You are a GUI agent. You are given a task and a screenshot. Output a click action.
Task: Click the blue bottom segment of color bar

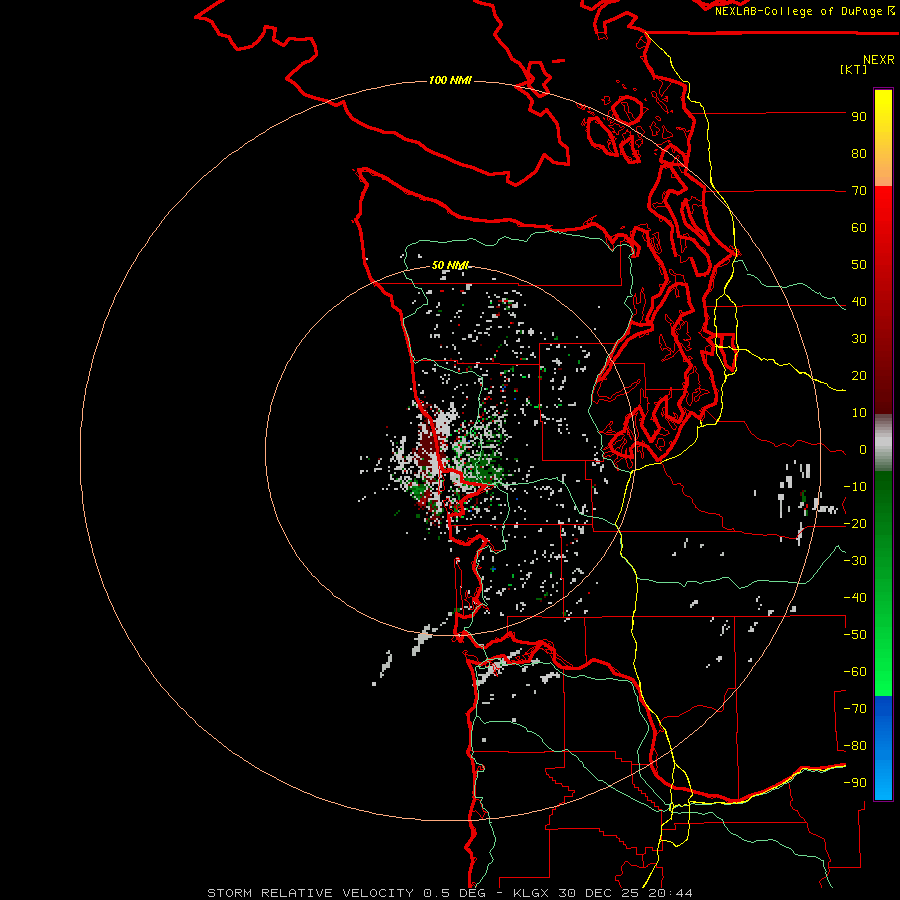pos(883,747)
